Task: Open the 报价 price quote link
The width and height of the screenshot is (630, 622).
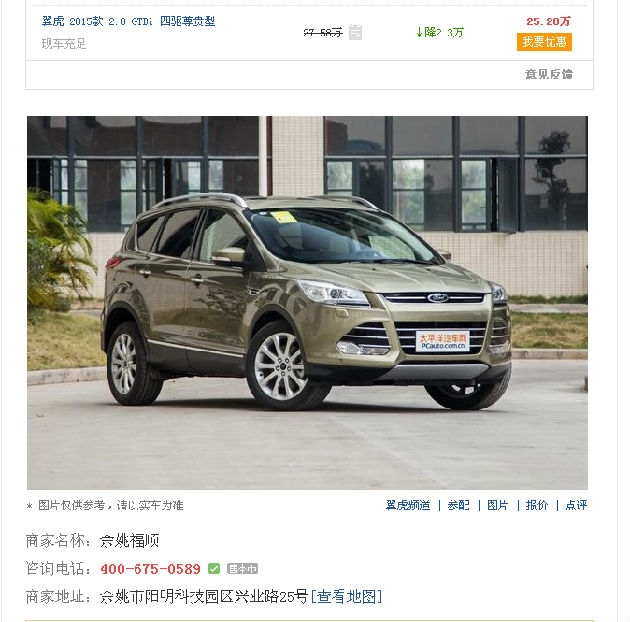Action: click(x=536, y=505)
